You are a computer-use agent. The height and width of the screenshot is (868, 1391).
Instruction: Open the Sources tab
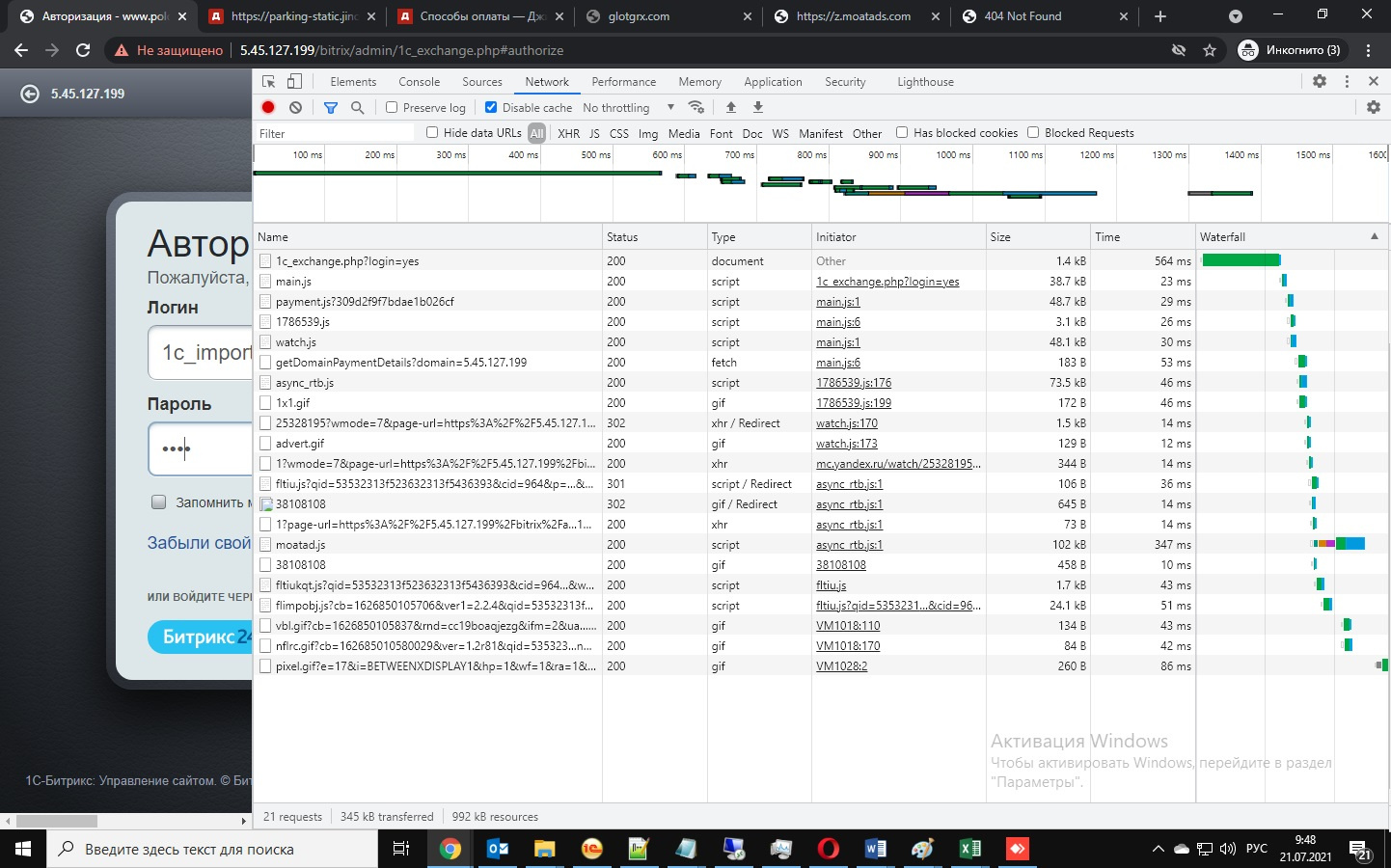click(481, 82)
